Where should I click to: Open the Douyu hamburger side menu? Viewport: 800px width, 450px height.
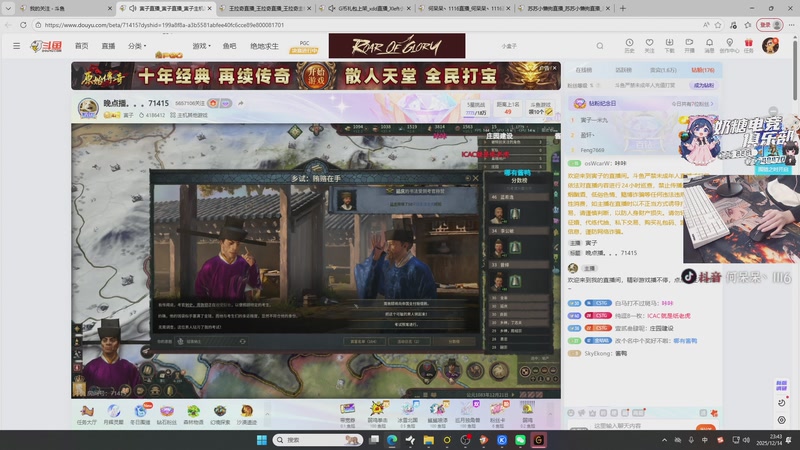pos(16,46)
